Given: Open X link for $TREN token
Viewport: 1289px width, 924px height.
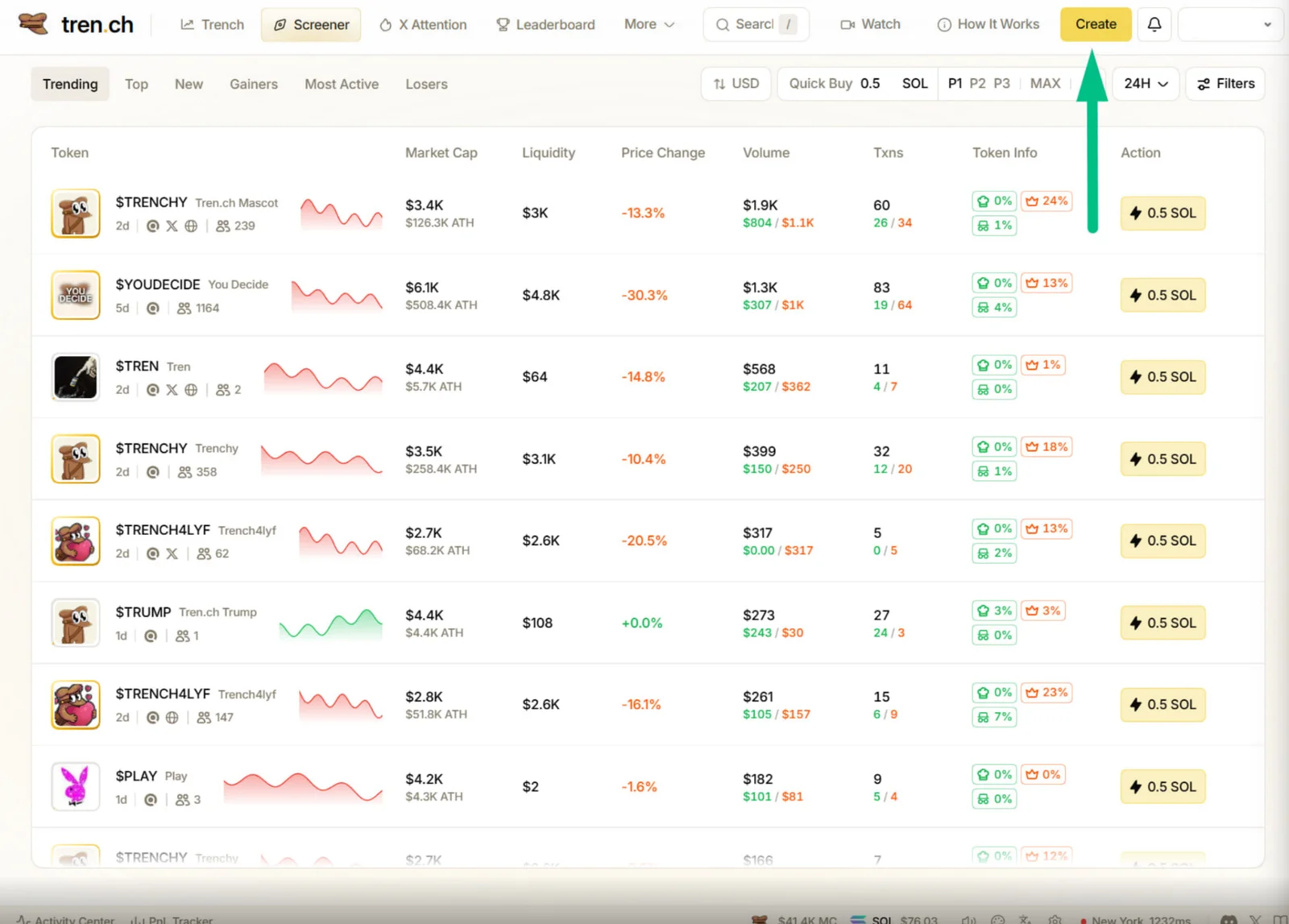Looking at the screenshot, I should pyautogui.click(x=172, y=390).
